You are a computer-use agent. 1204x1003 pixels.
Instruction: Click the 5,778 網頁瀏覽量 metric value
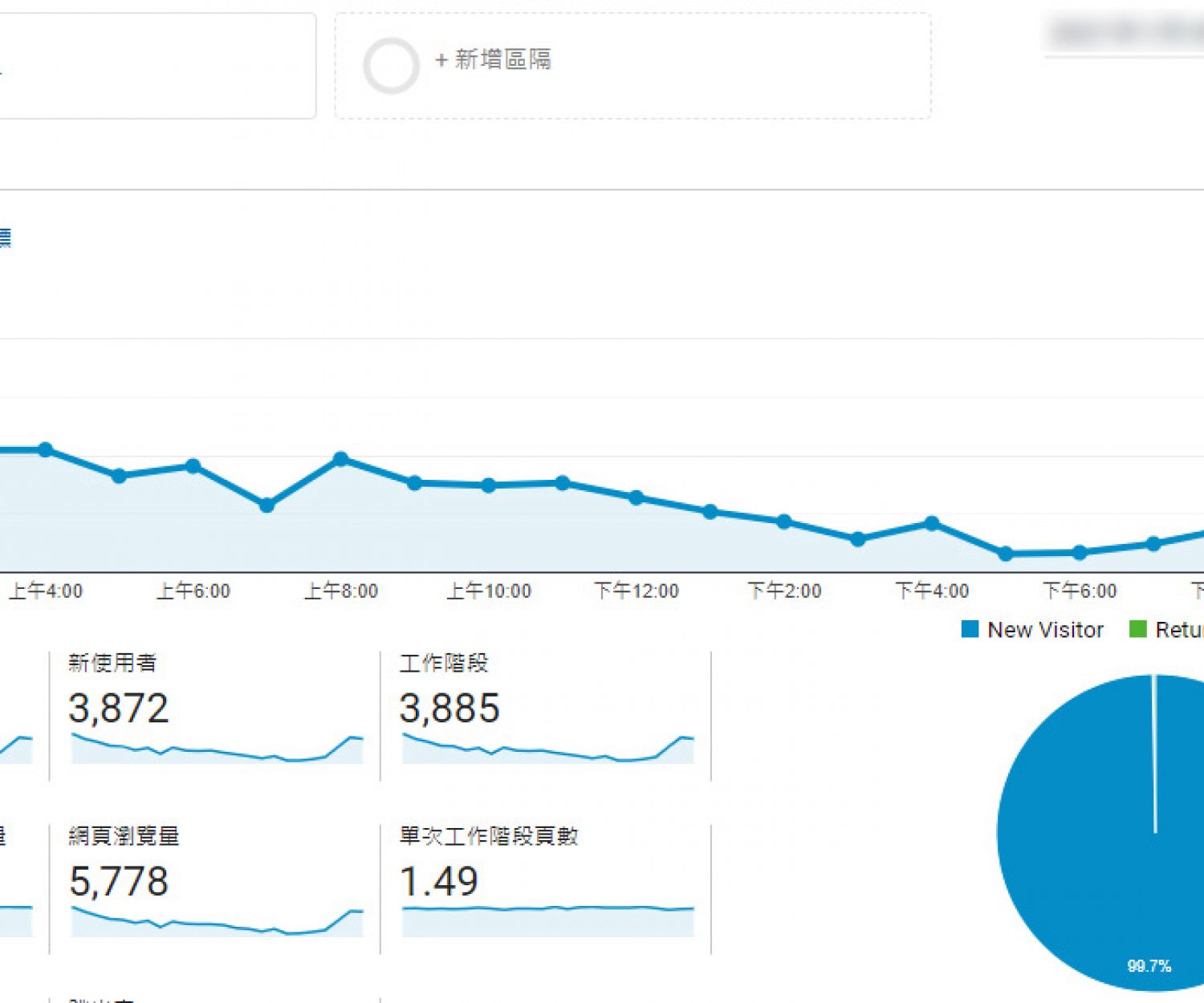pos(119,882)
